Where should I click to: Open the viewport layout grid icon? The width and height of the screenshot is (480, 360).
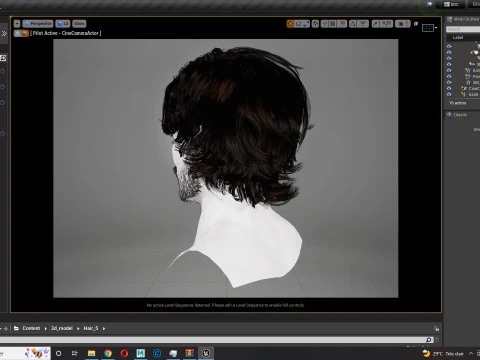428,28
